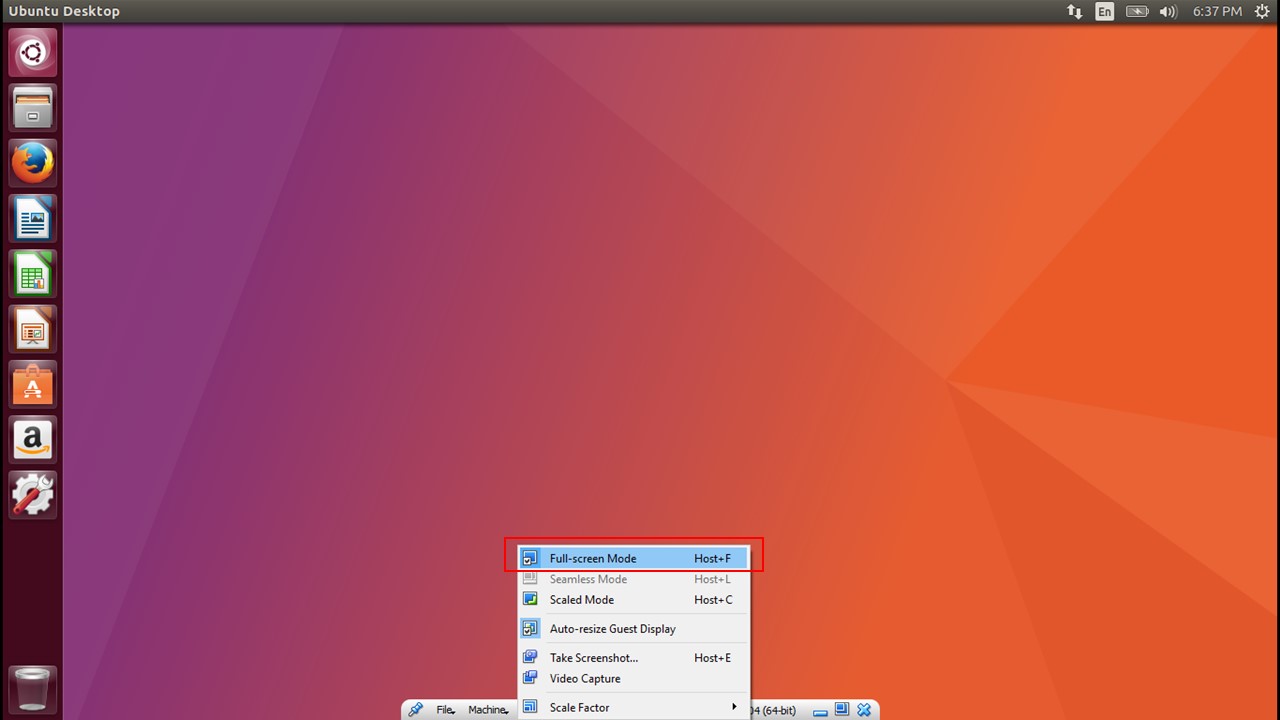
Task: Start Video Capture from the menu
Action: click(585, 679)
